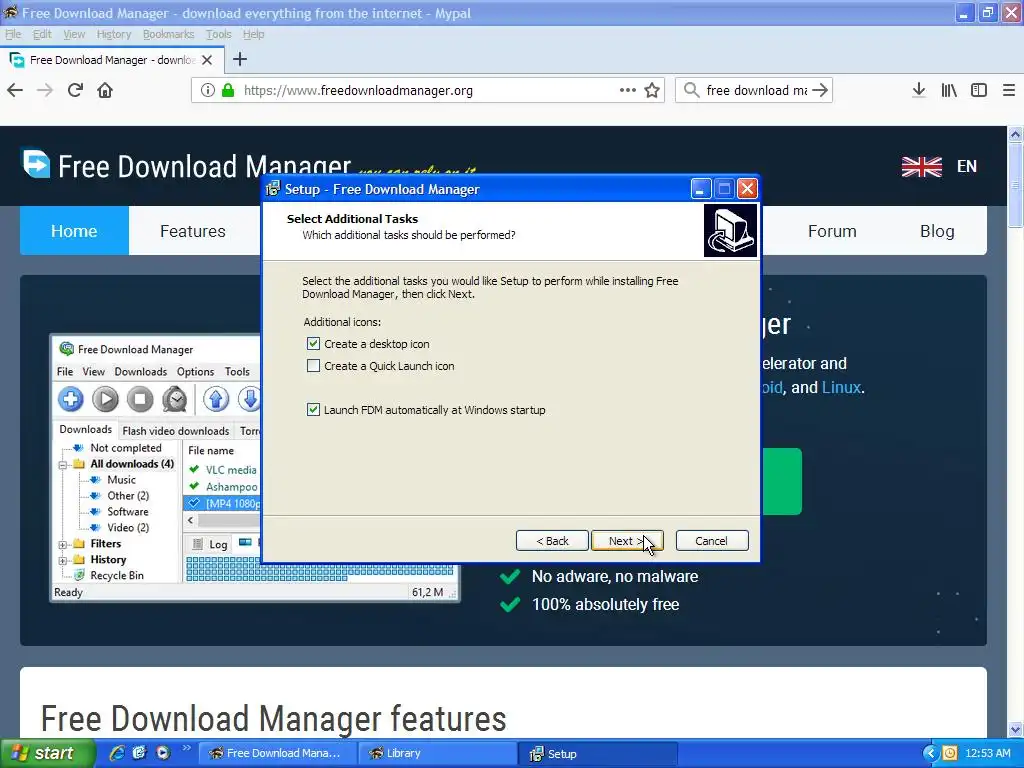Viewport: 1024px width, 768px height.
Task: Open the Bookmarks menu
Action: (168, 34)
